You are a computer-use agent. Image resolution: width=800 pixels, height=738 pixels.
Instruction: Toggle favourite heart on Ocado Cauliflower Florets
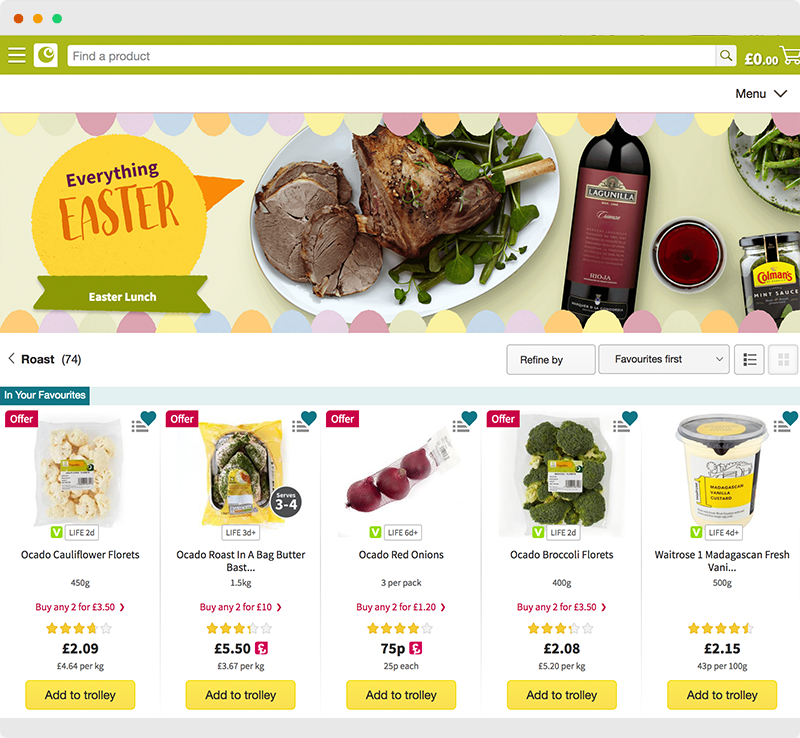[x=148, y=417]
